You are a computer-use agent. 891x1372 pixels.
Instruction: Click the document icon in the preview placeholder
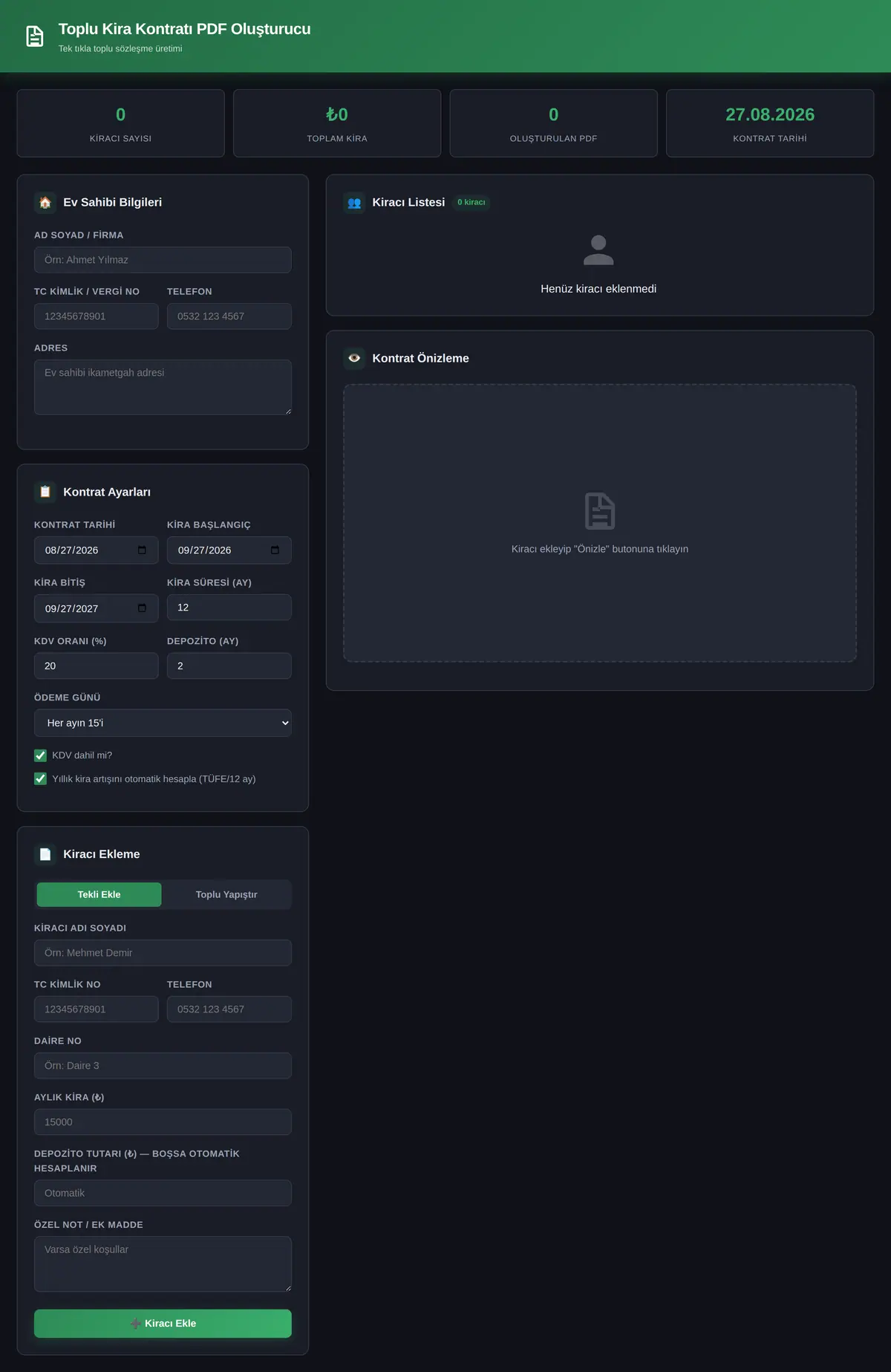coord(600,511)
